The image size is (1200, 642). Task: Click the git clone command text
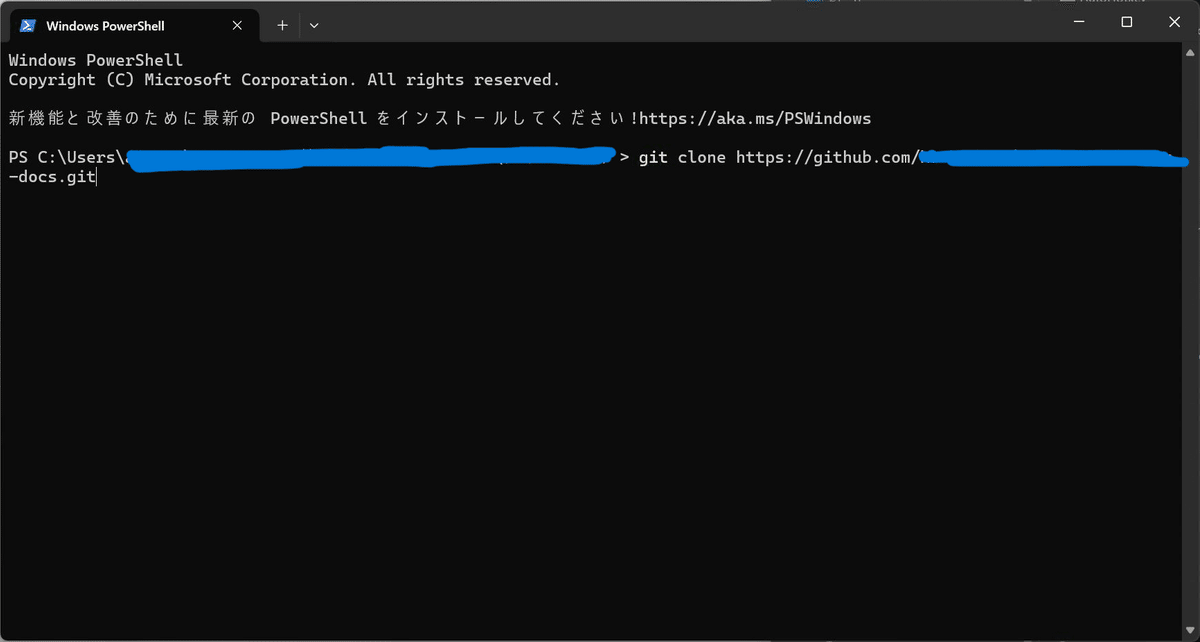(684, 156)
